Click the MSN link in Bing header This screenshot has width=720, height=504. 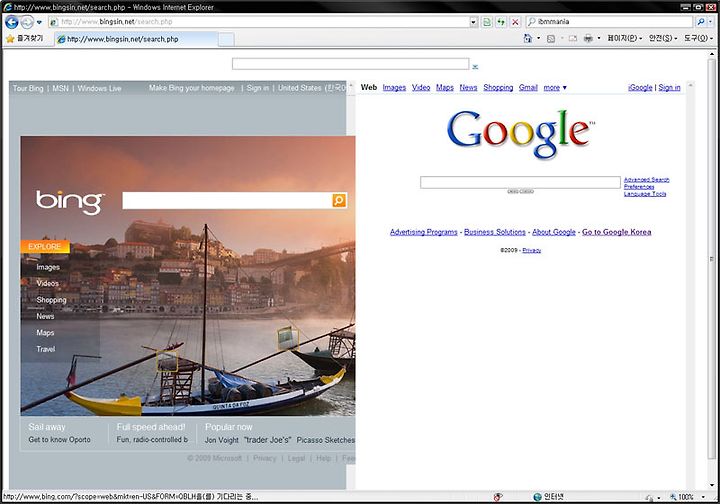pyautogui.click(x=60, y=88)
